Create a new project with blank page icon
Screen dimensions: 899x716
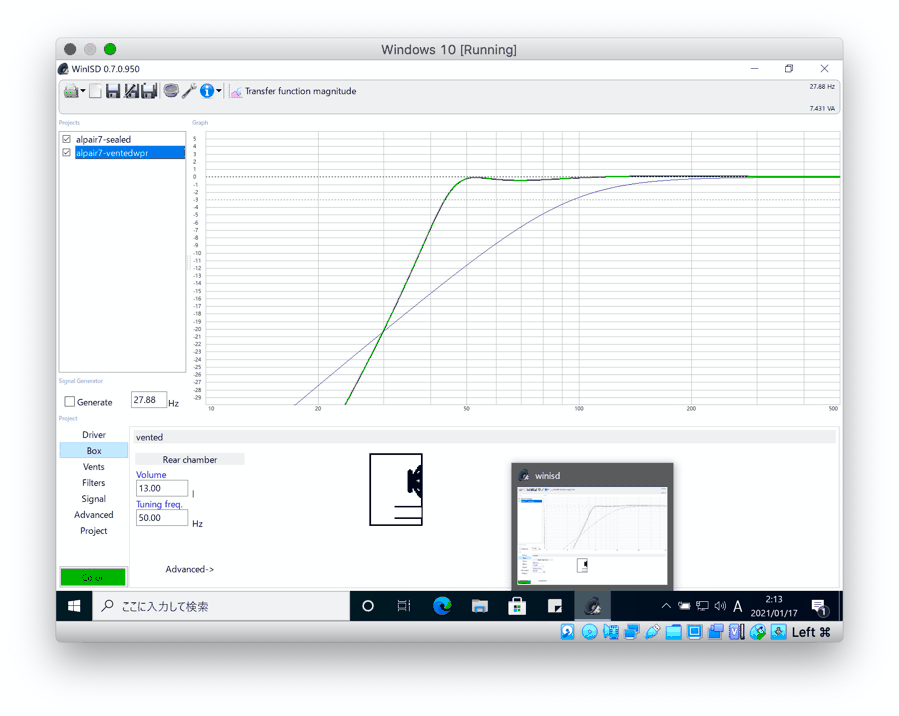click(95, 91)
